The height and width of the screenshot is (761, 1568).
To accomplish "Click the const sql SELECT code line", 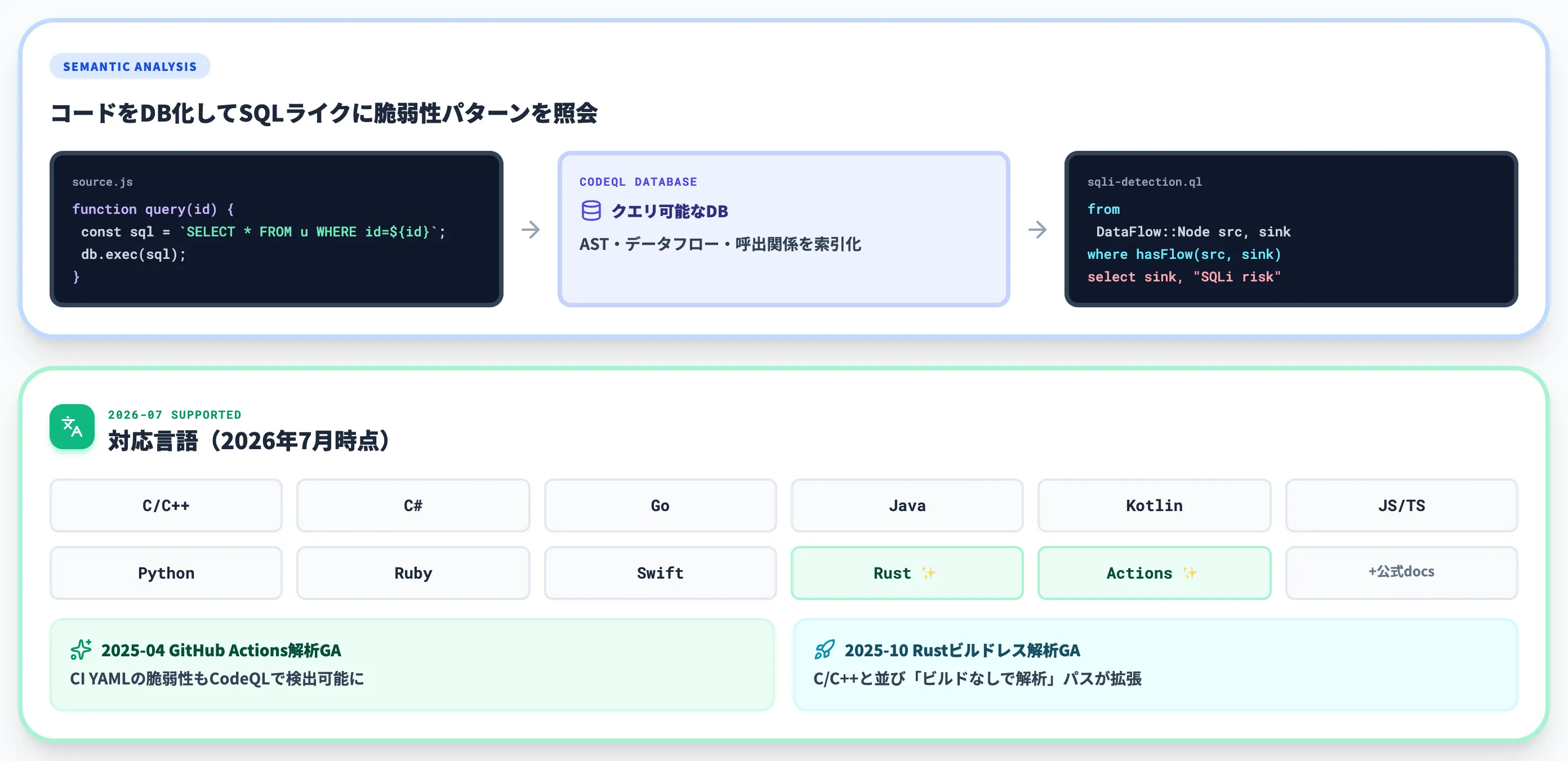I will 263,232.
